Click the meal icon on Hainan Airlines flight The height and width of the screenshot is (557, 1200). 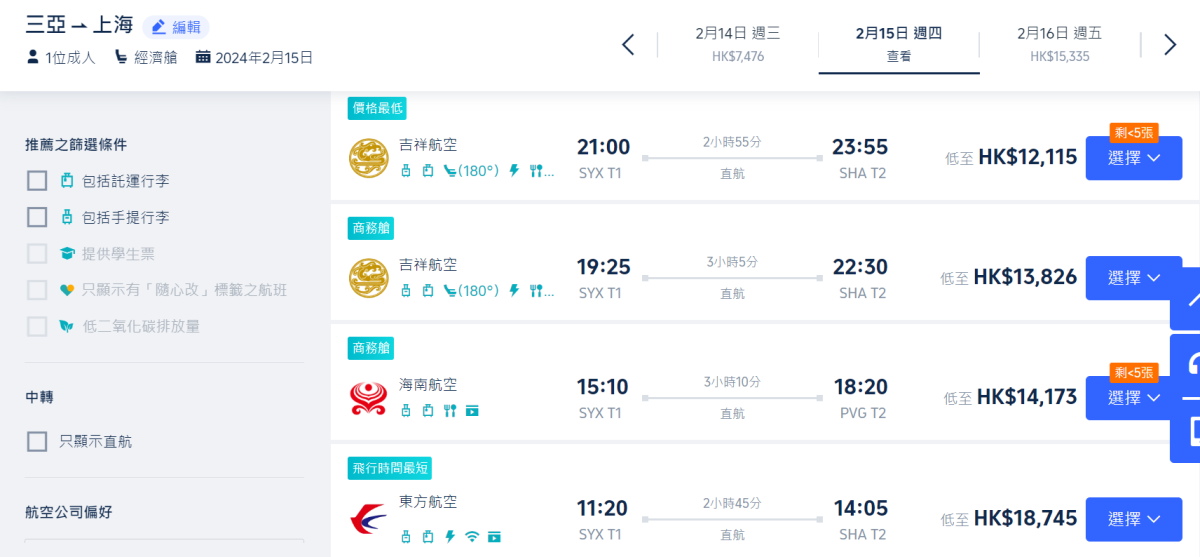click(450, 410)
